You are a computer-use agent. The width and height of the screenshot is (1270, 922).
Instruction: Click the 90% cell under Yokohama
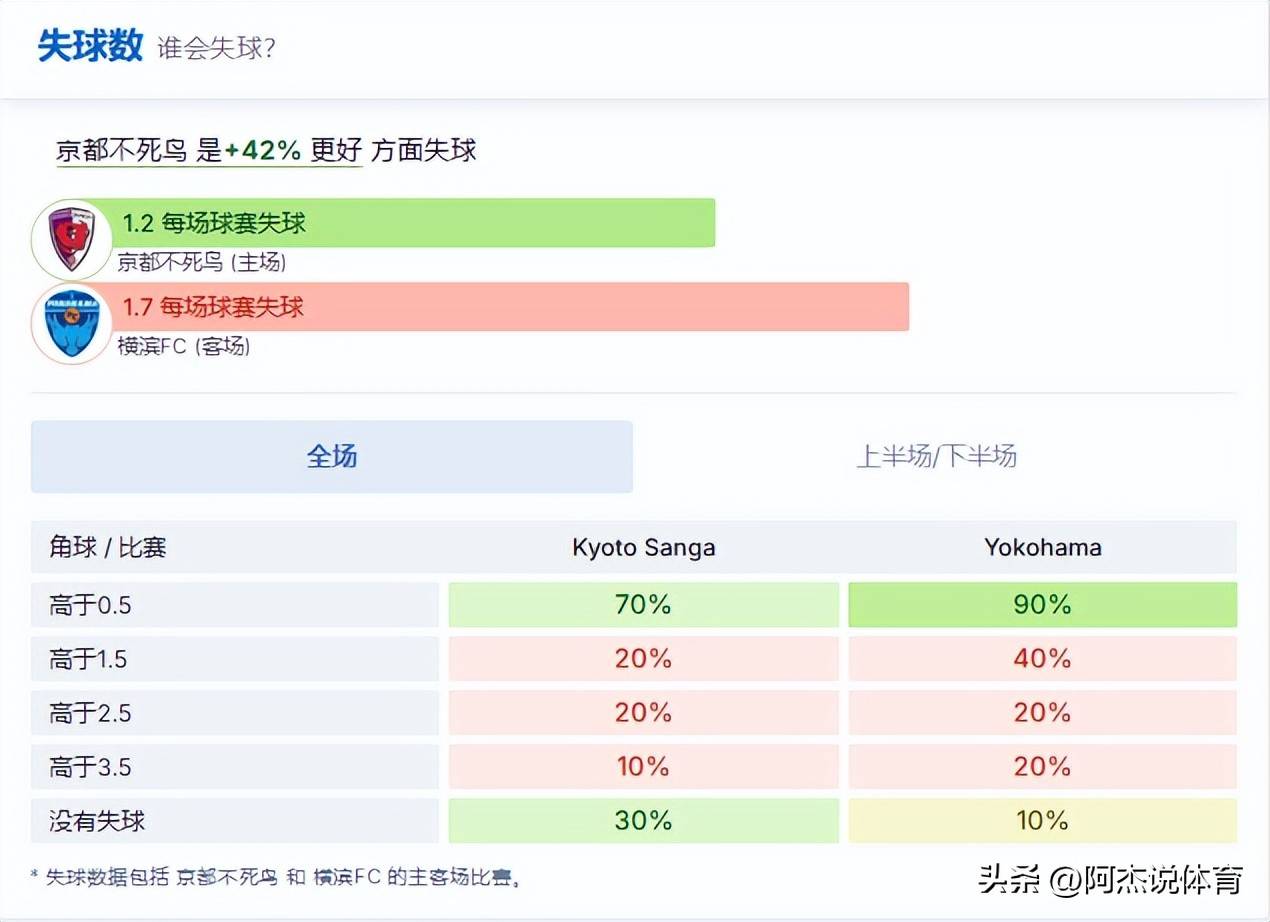click(x=1042, y=604)
